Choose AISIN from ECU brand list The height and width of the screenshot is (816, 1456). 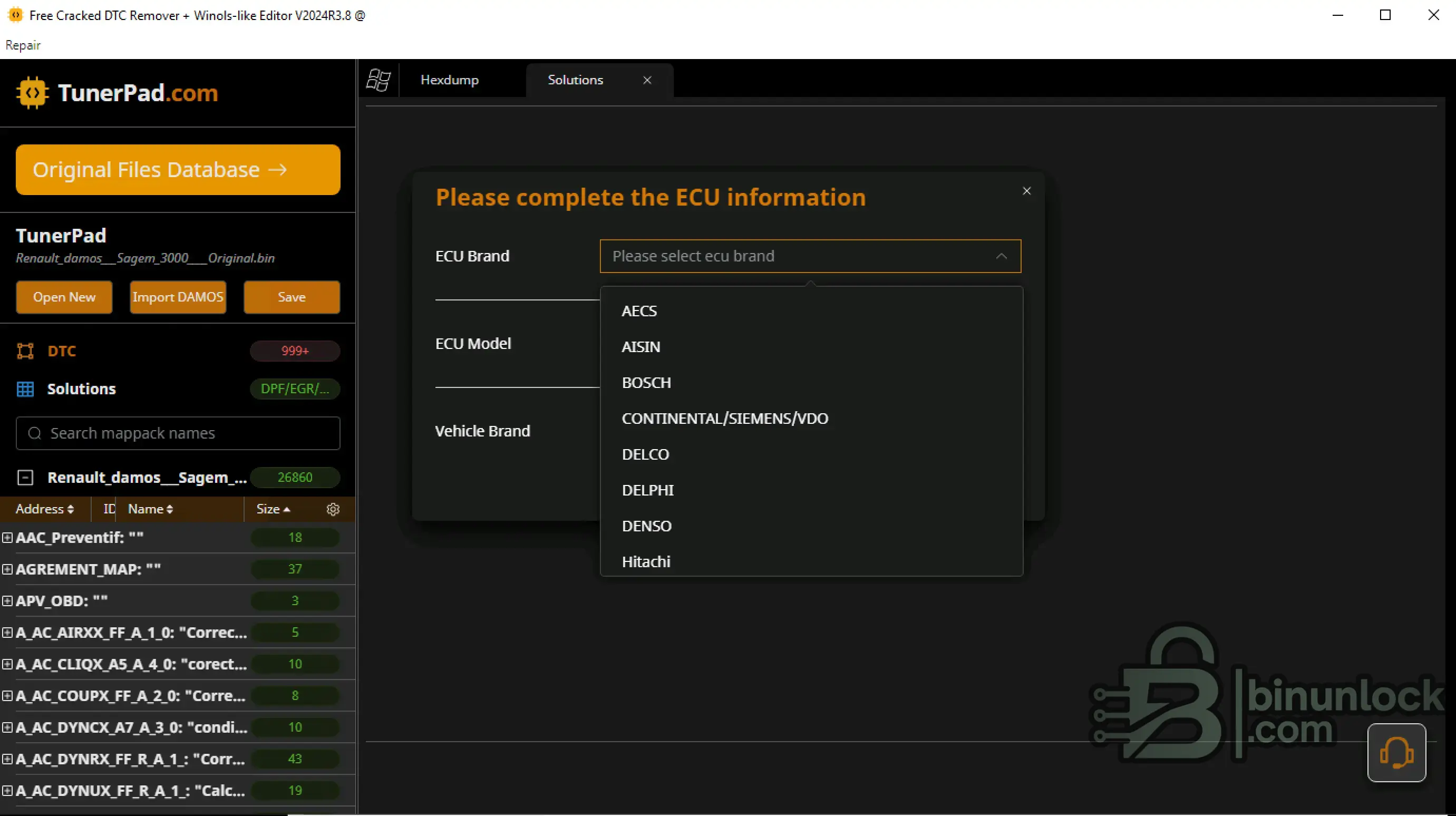click(x=811, y=346)
